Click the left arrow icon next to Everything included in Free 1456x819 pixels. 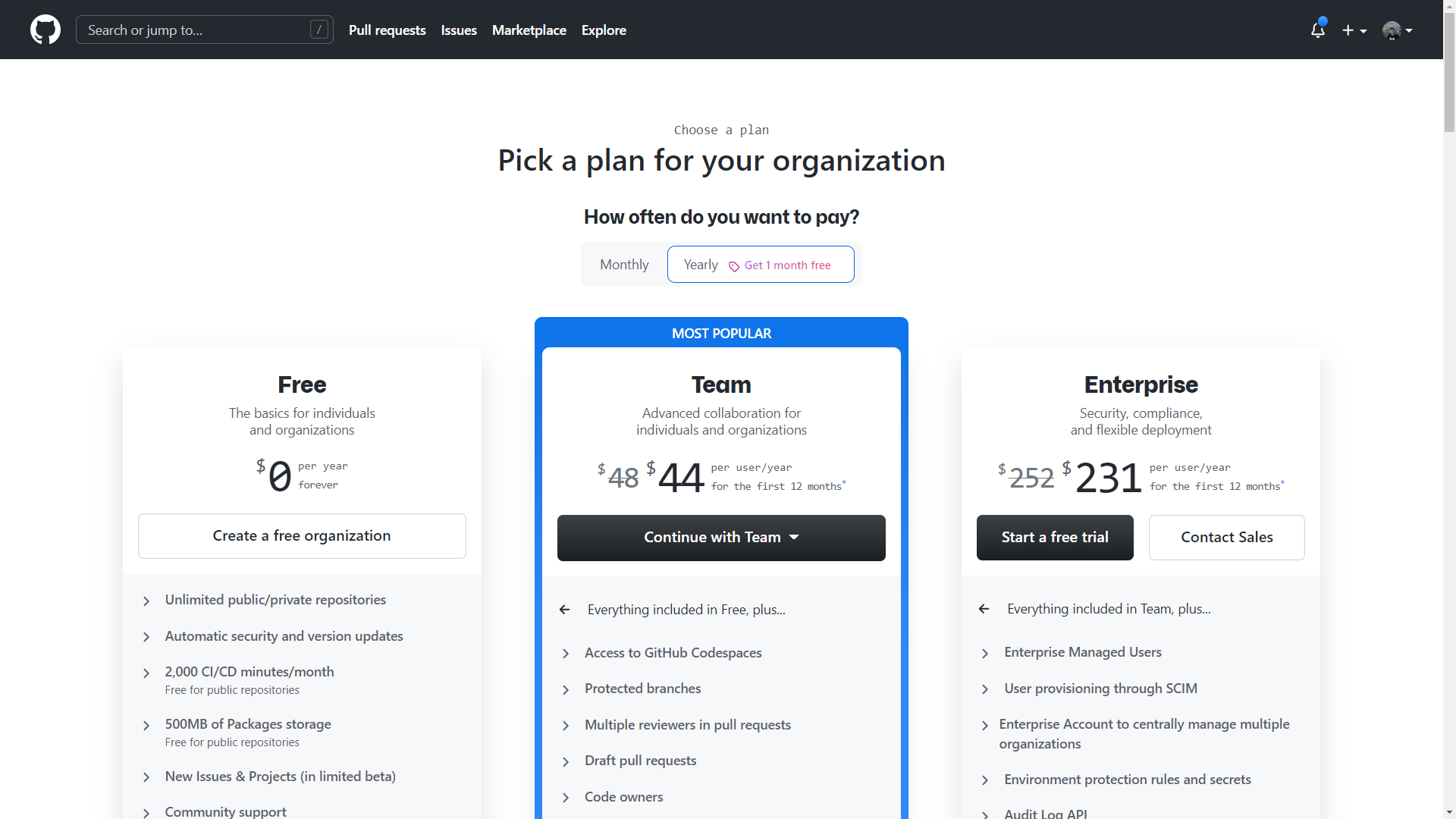(564, 609)
